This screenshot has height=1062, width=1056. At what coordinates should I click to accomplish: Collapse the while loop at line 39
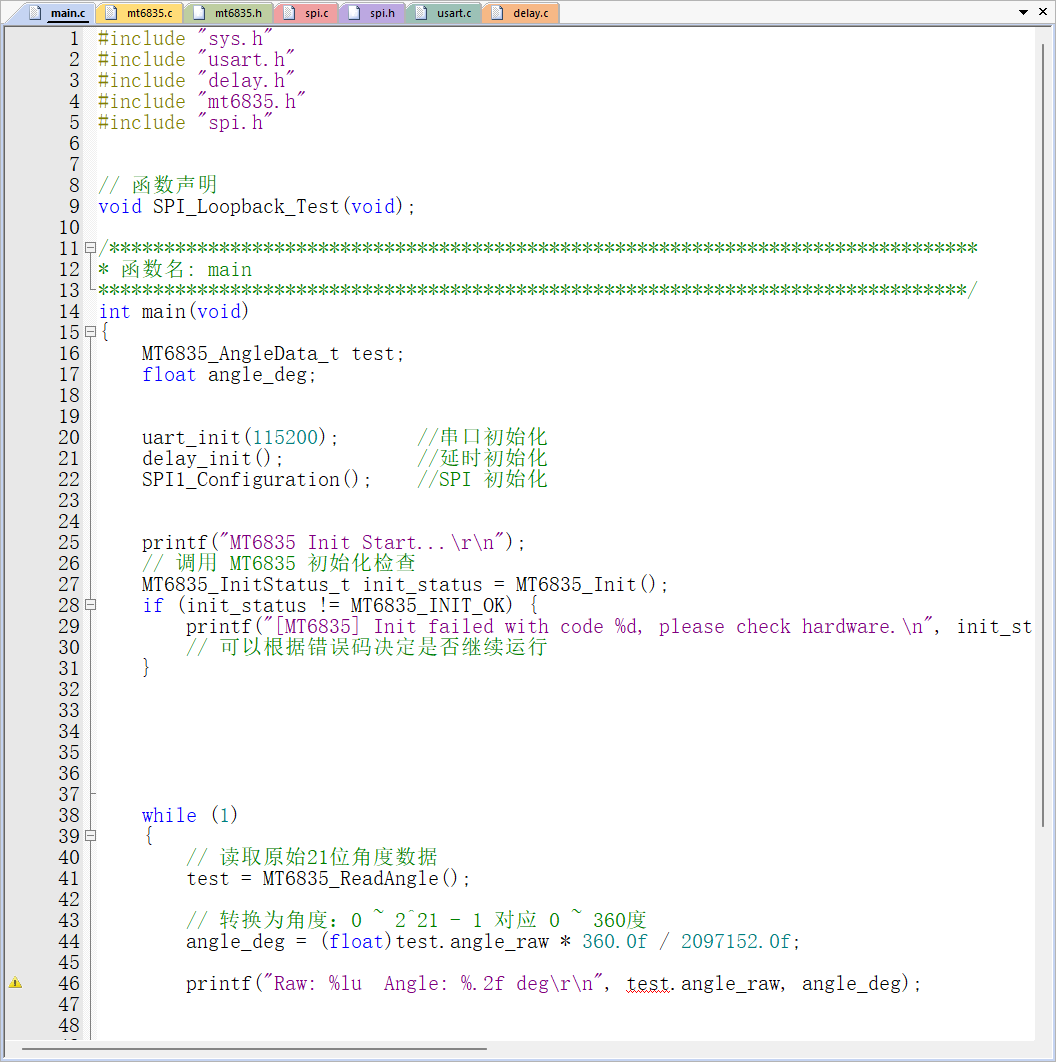point(90,836)
